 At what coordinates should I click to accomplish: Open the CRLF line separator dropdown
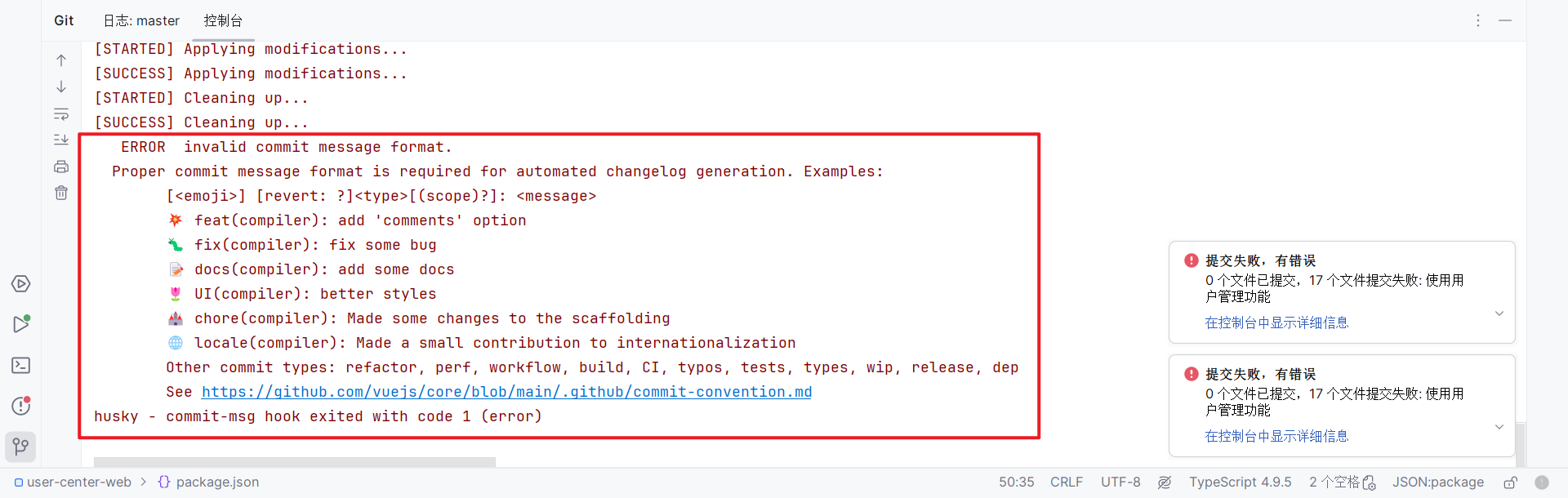click(x=1066, y=482)
